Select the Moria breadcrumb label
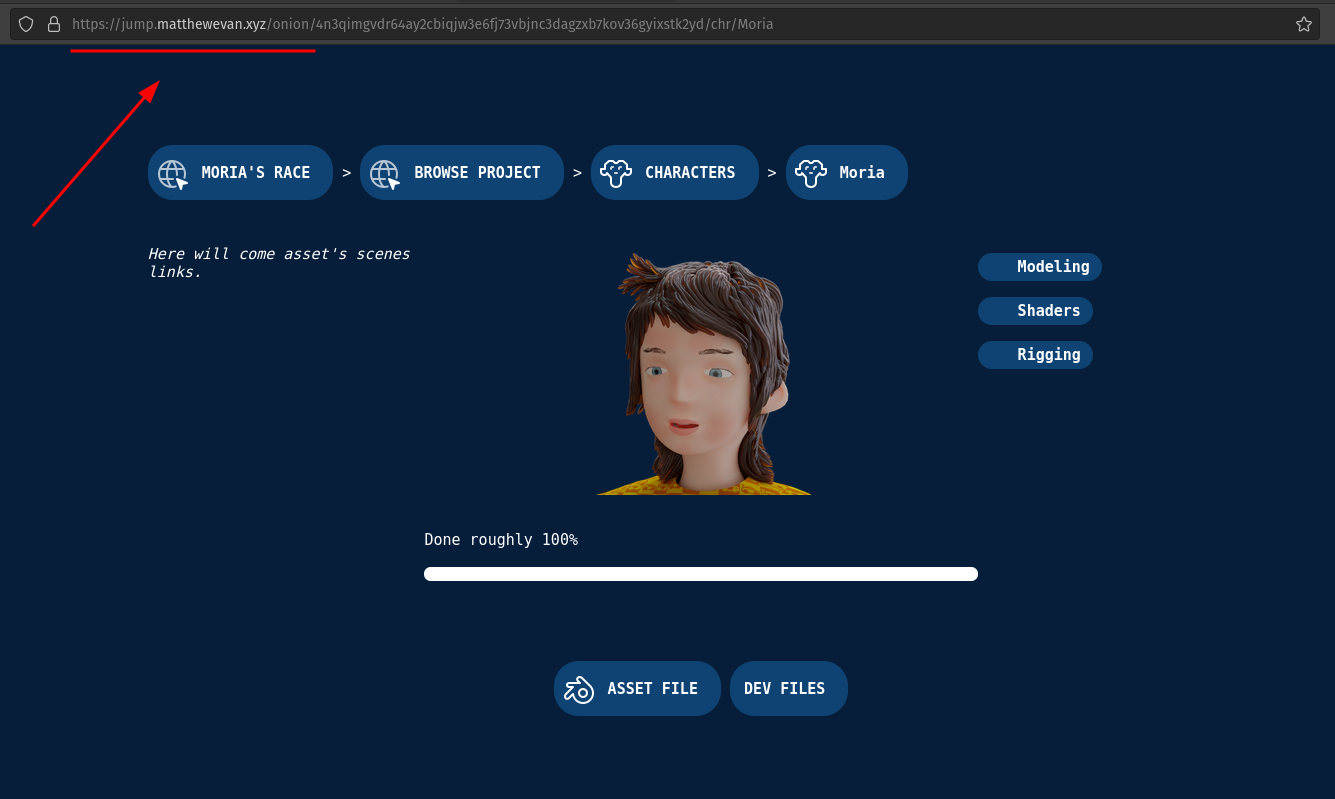 (x=862, y=172)
